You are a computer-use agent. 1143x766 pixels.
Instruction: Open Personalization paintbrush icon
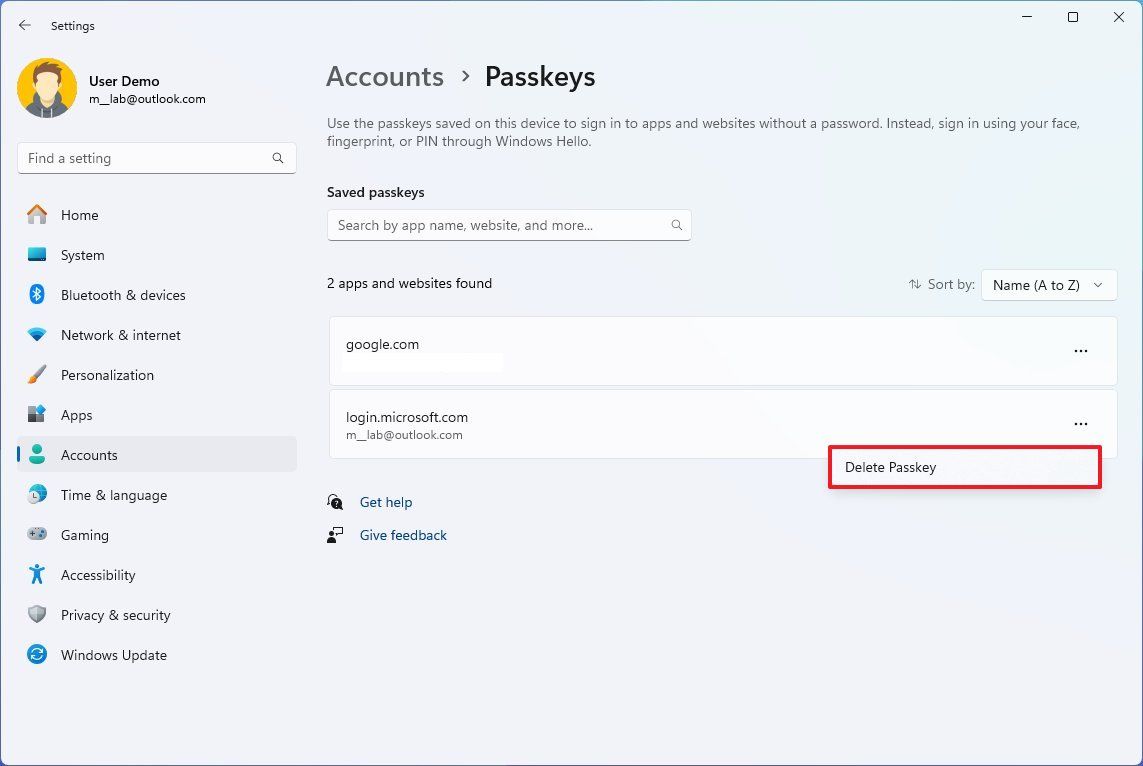(x=37, y=375)
